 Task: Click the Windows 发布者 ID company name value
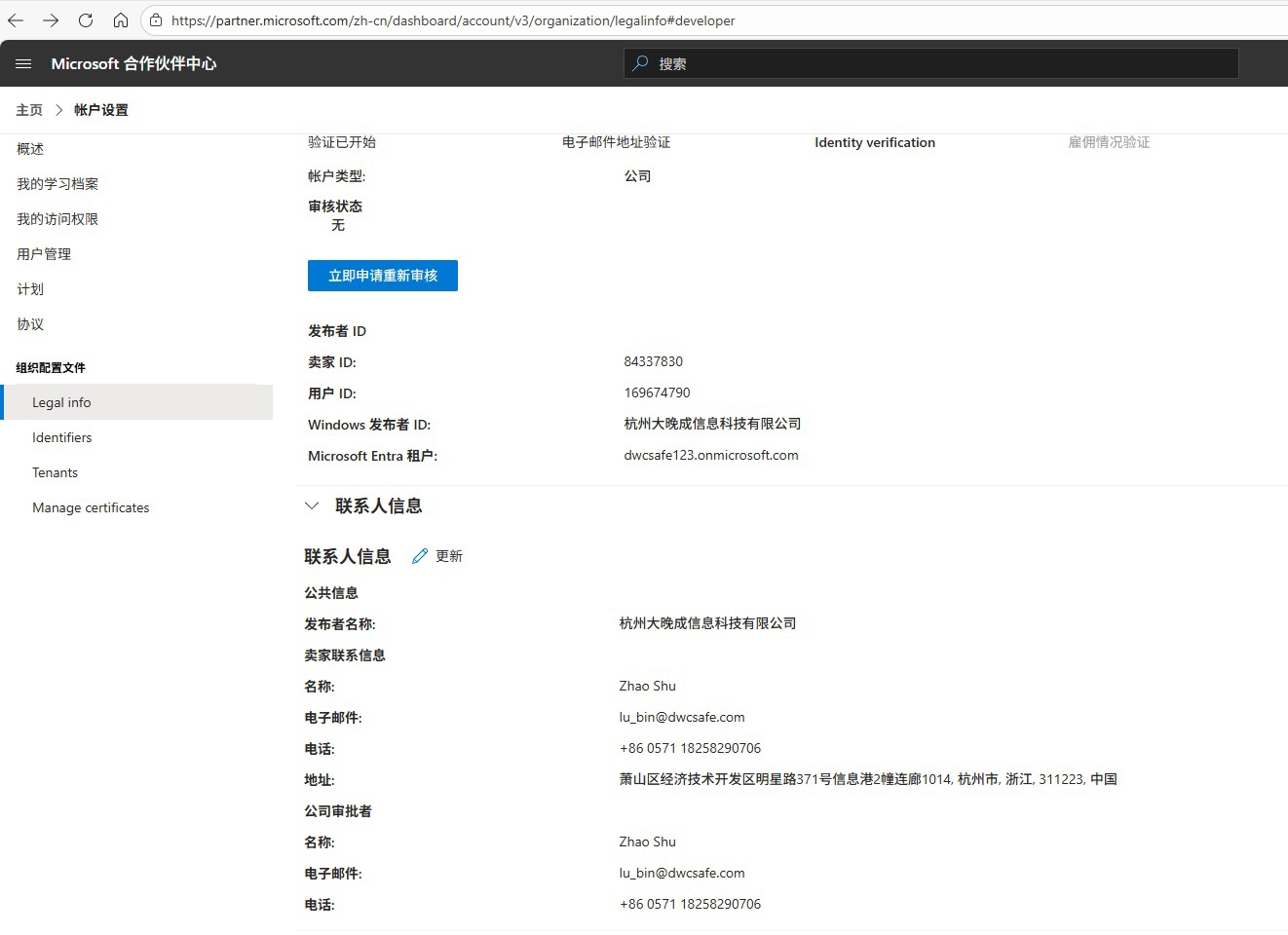pos(712,424)
